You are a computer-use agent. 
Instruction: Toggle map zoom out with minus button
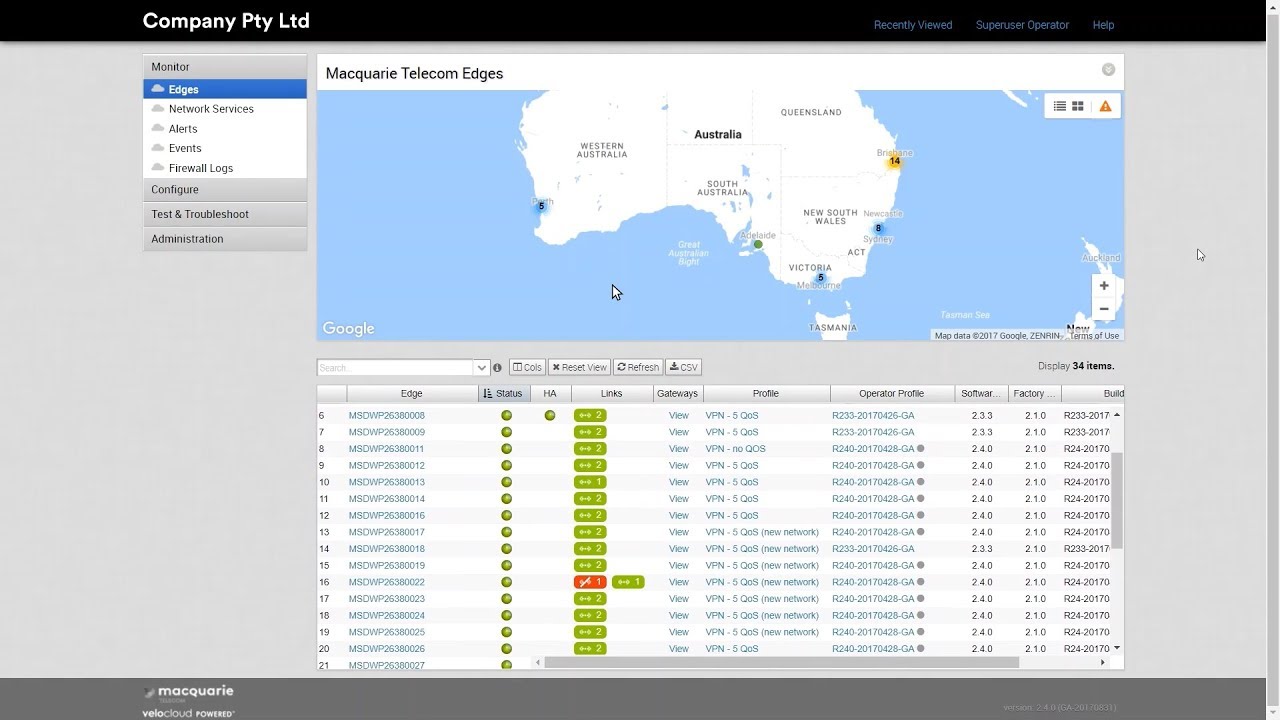click(1103, 308)
